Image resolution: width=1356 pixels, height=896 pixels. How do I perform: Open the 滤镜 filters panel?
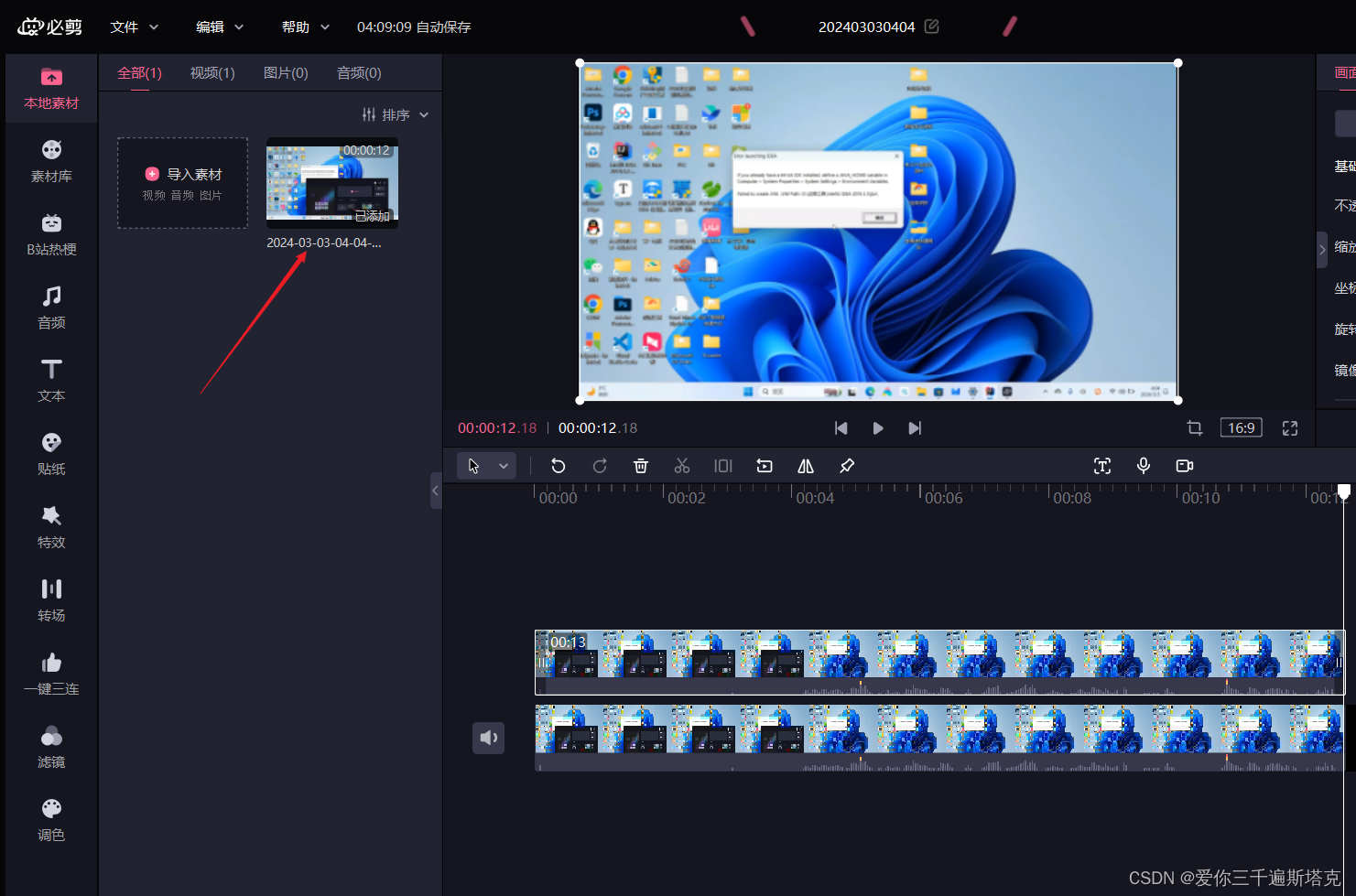point(51,747)
